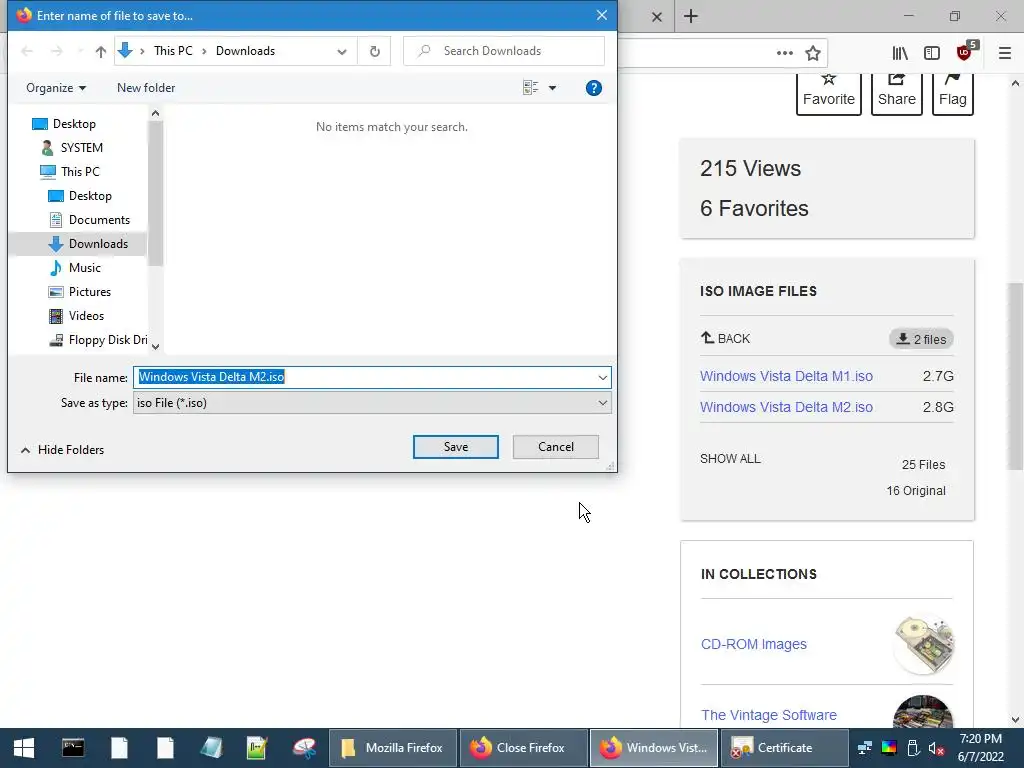Open the address bar path history dropdown
Screen dimensions: 1024x768
point(342,52)
